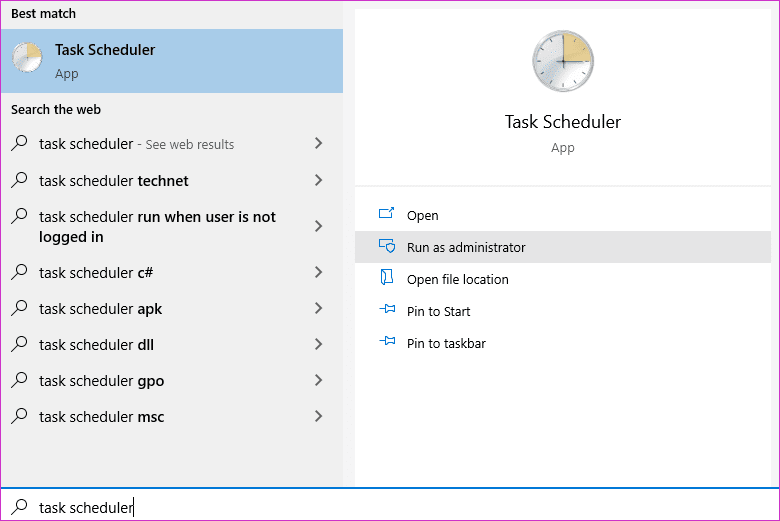Viewport: 780px width, 521px height.
Task: Expand the 'task scheduler gpo' arrow
Action: [318, 381]
